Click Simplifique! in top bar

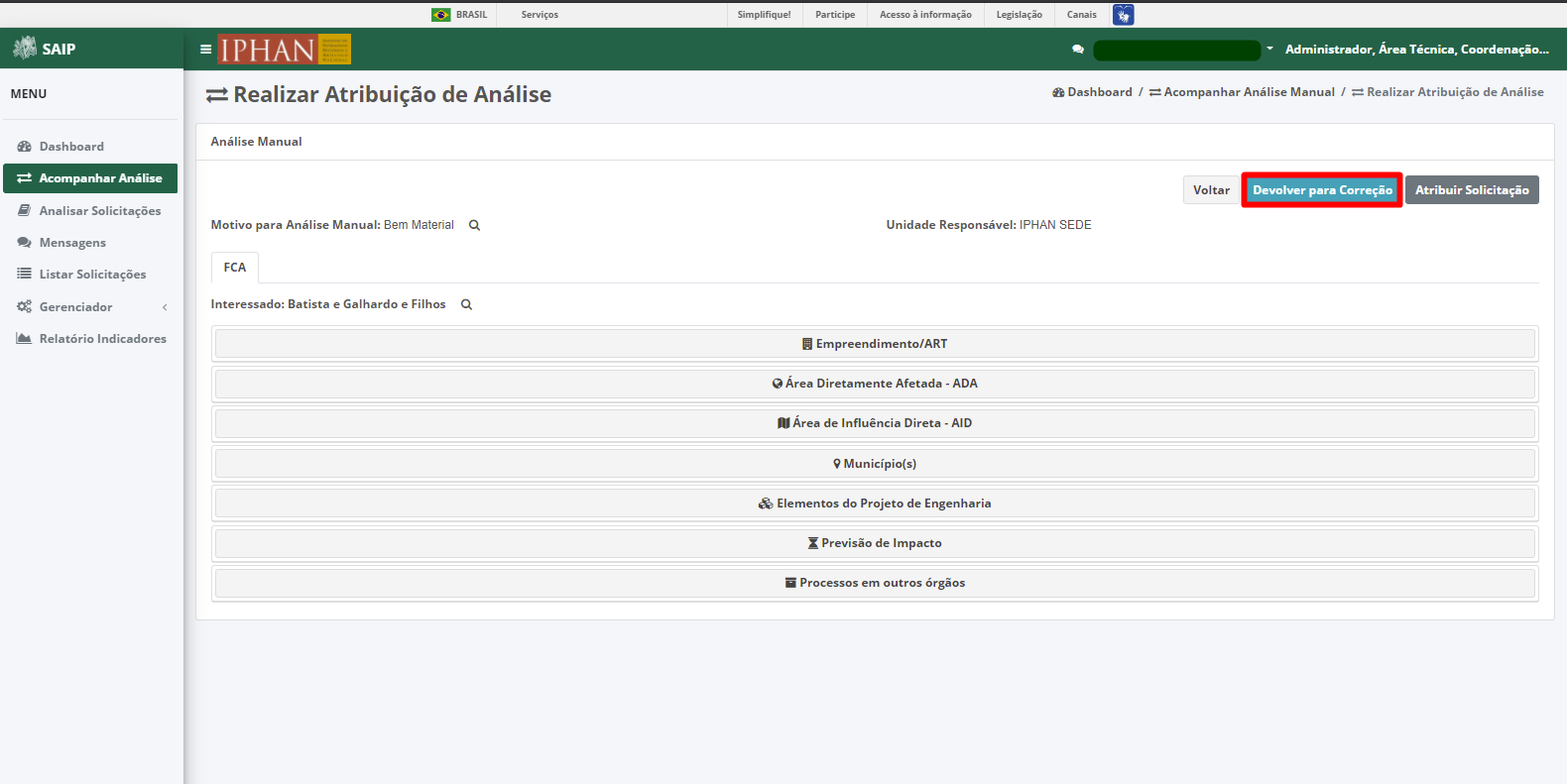click(x=764, y=15)
